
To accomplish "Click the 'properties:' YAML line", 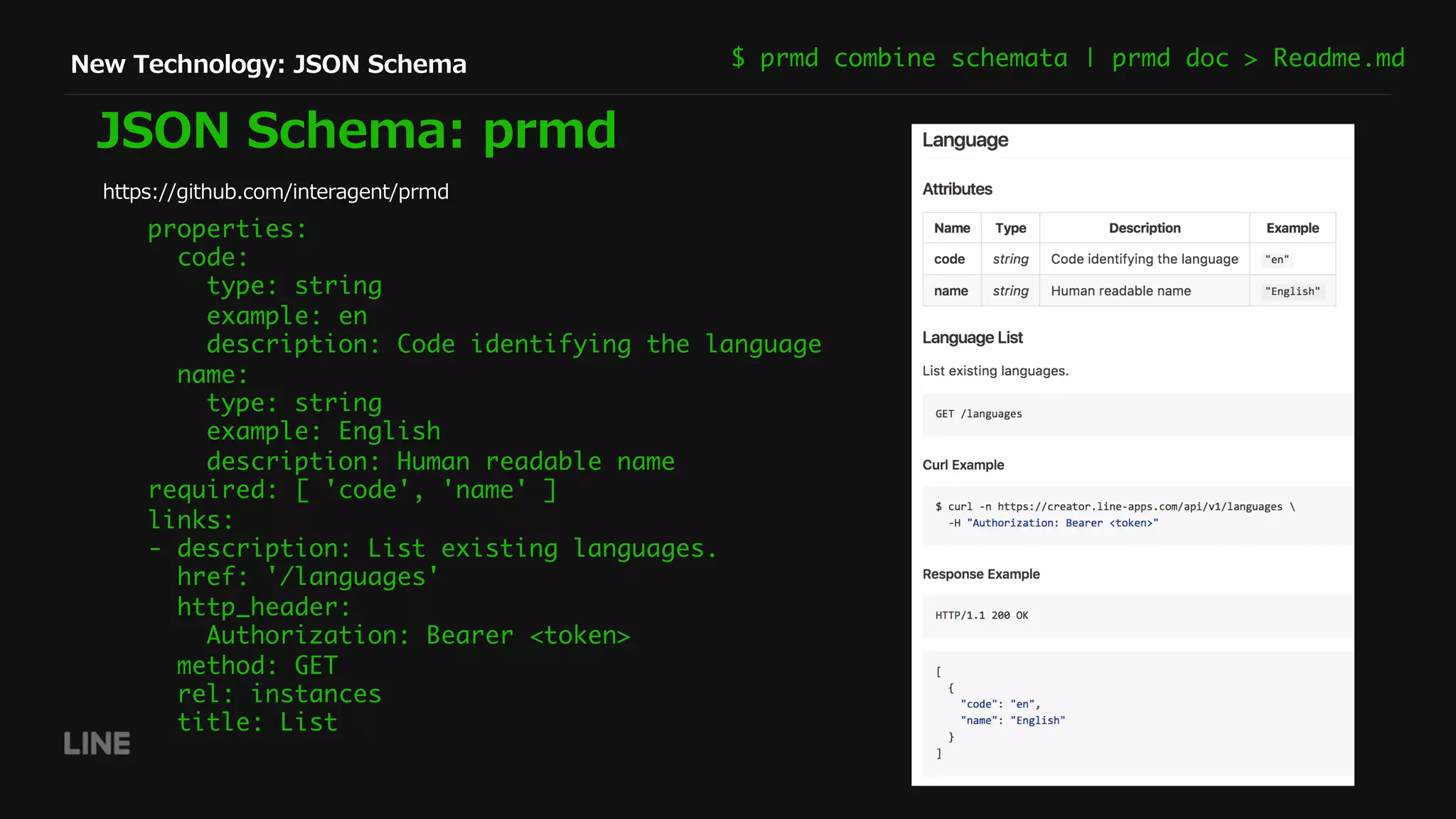I will click(x=227, y=229).
